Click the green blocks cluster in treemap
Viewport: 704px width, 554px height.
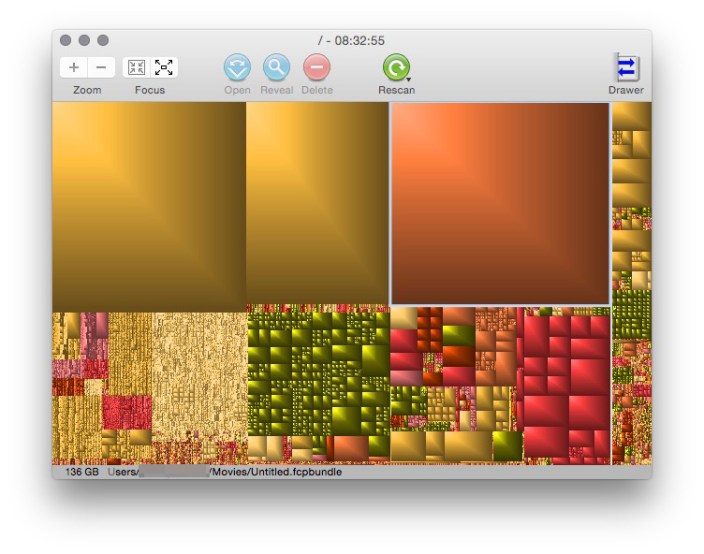[317, 372]
